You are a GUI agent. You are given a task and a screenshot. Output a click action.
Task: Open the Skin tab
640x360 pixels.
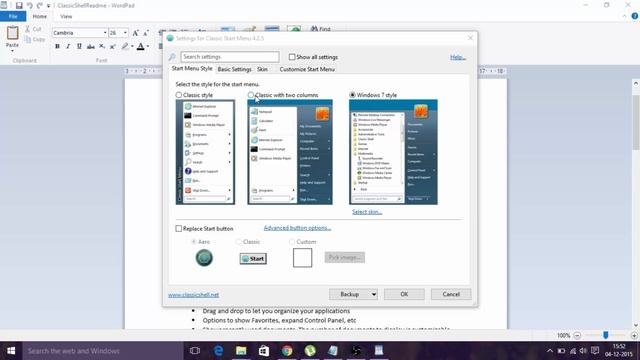point(262,69)
